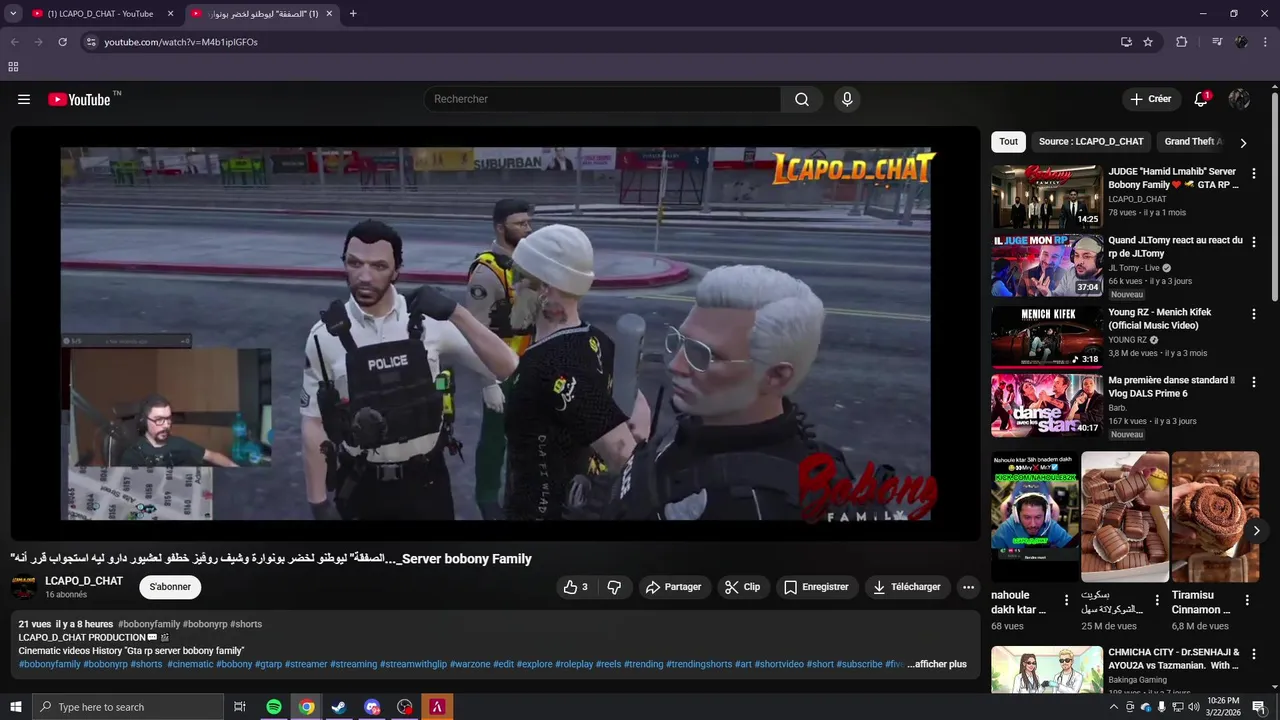Select the Source : LCAPO_D_CHAT chip
The image size is (1280, 720).
(x=1091, y=142)
